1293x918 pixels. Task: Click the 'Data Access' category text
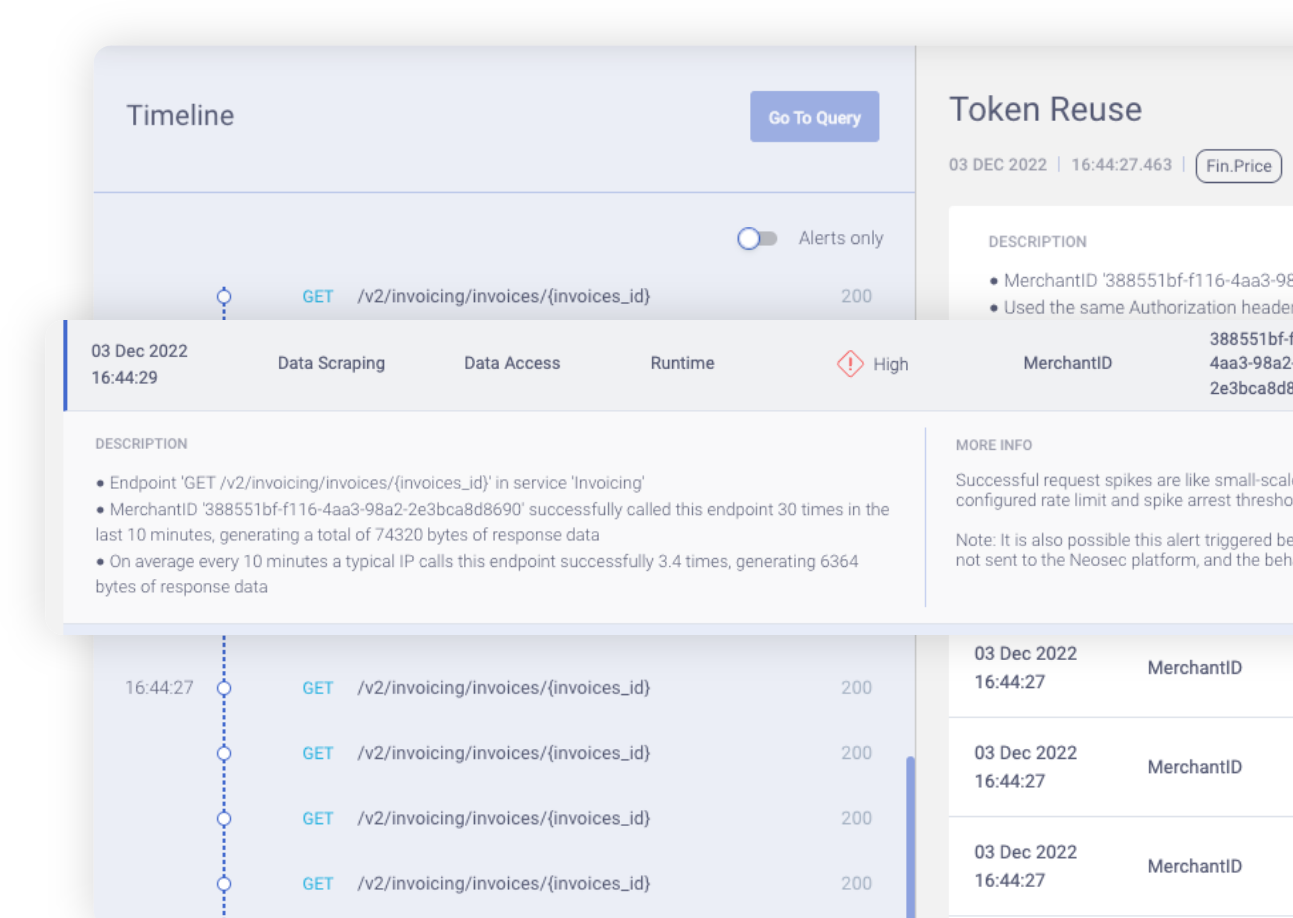pos(512,363)
